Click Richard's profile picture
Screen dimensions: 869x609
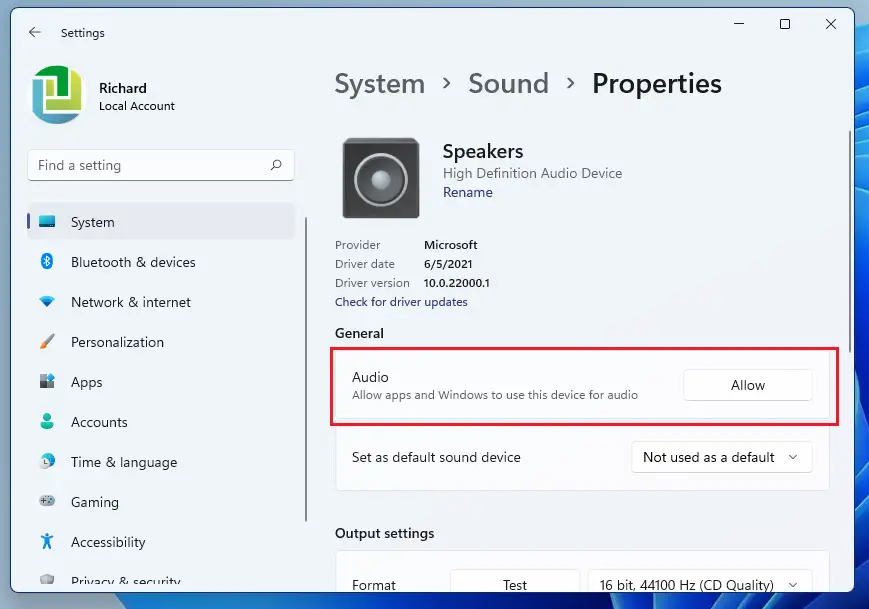(x=57, y=95)
